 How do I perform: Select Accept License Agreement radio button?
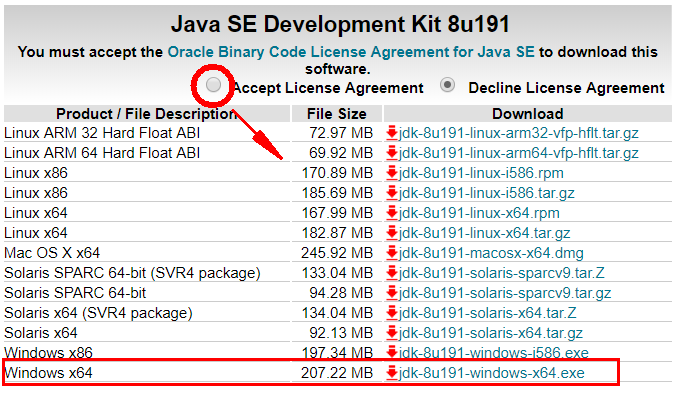point(214,86)
